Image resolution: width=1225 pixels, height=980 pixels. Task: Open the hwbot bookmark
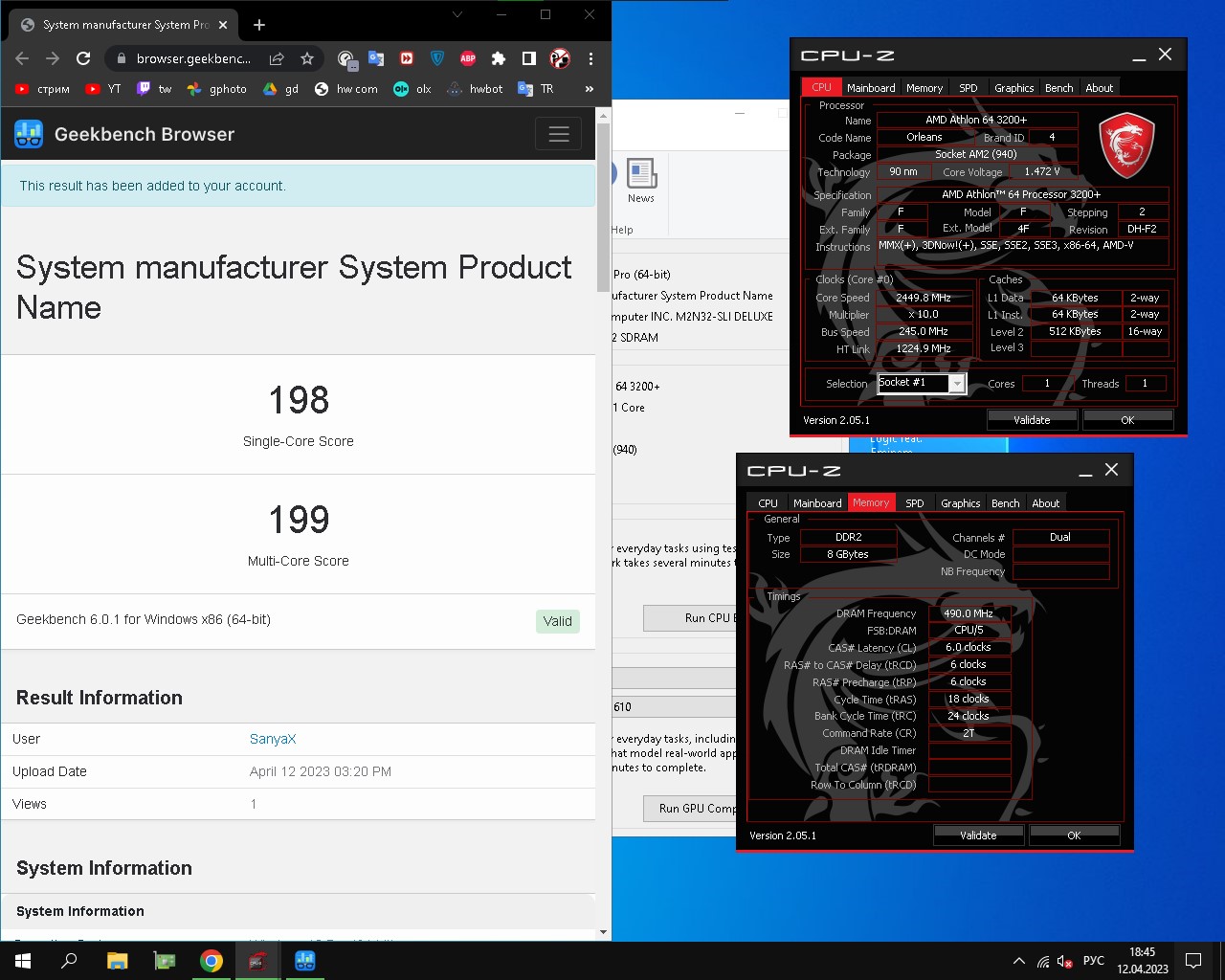pos(475,89)
